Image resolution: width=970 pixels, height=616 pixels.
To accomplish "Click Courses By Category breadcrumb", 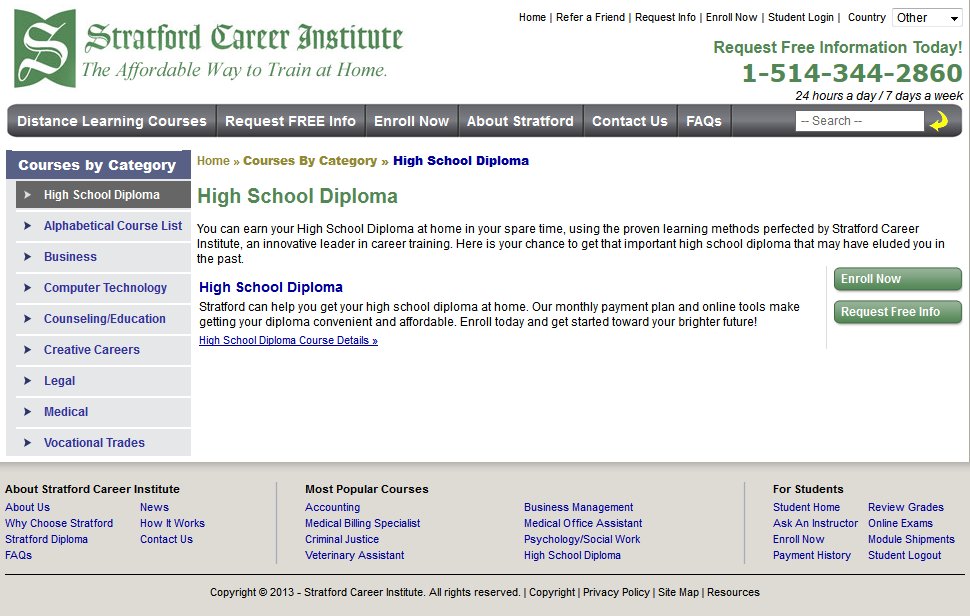I will pyautogui.click(x=310, y=161).
